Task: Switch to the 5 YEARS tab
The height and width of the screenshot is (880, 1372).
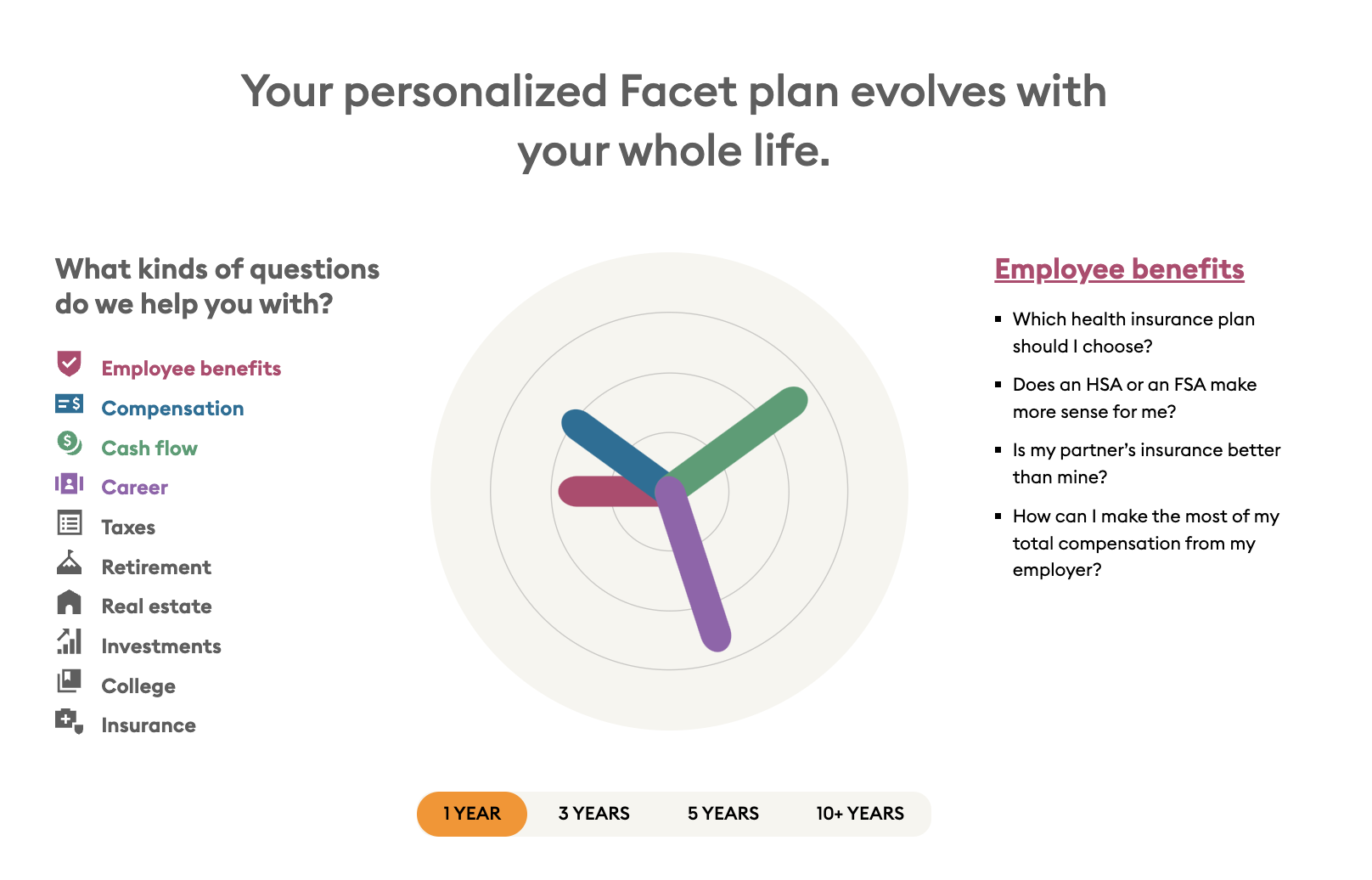Action: coord(723,814)
